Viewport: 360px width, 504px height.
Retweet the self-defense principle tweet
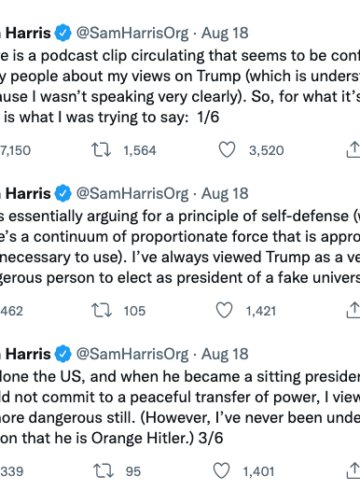[101, 310]
